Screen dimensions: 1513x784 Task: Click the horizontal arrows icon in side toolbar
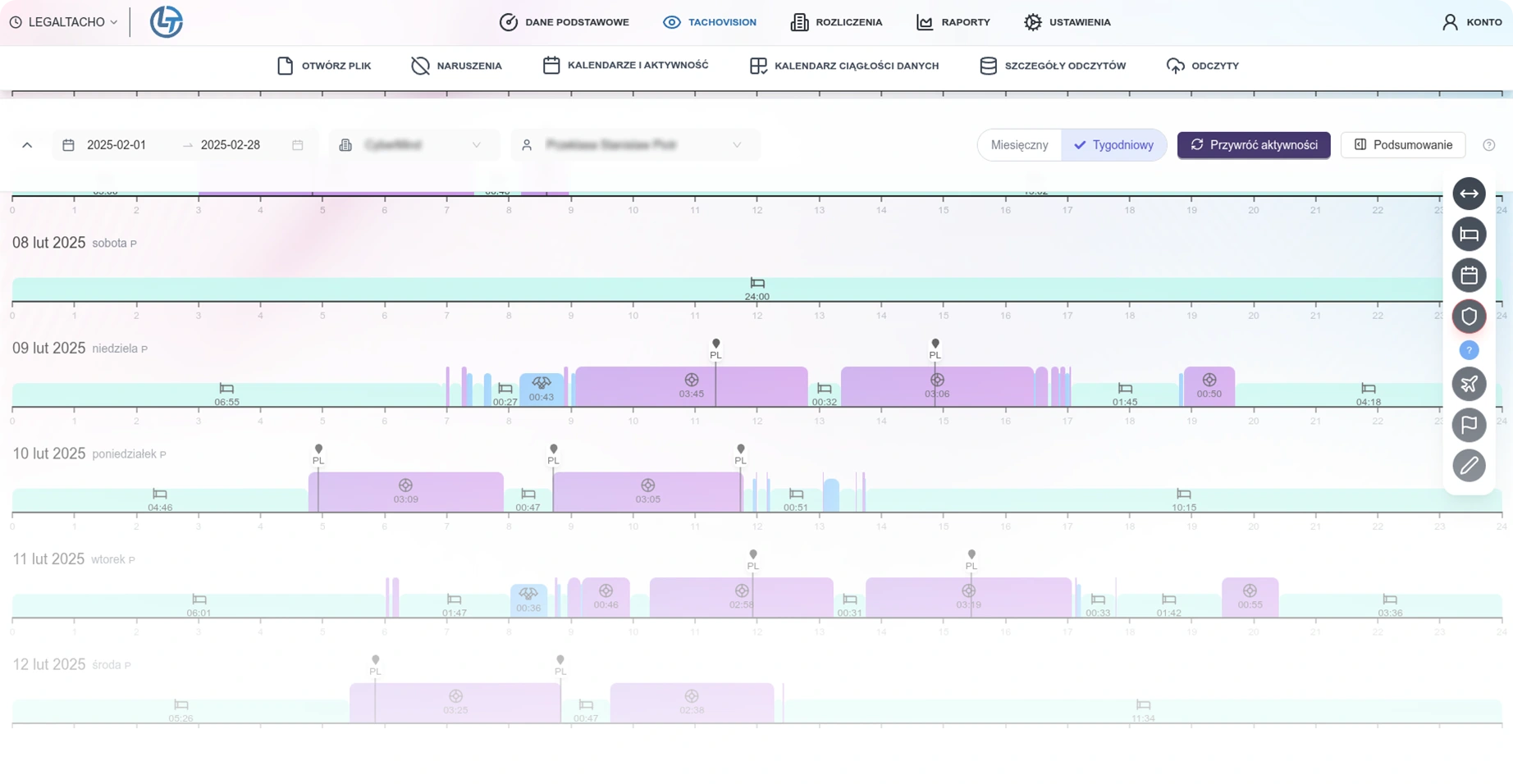point(1469,194)
